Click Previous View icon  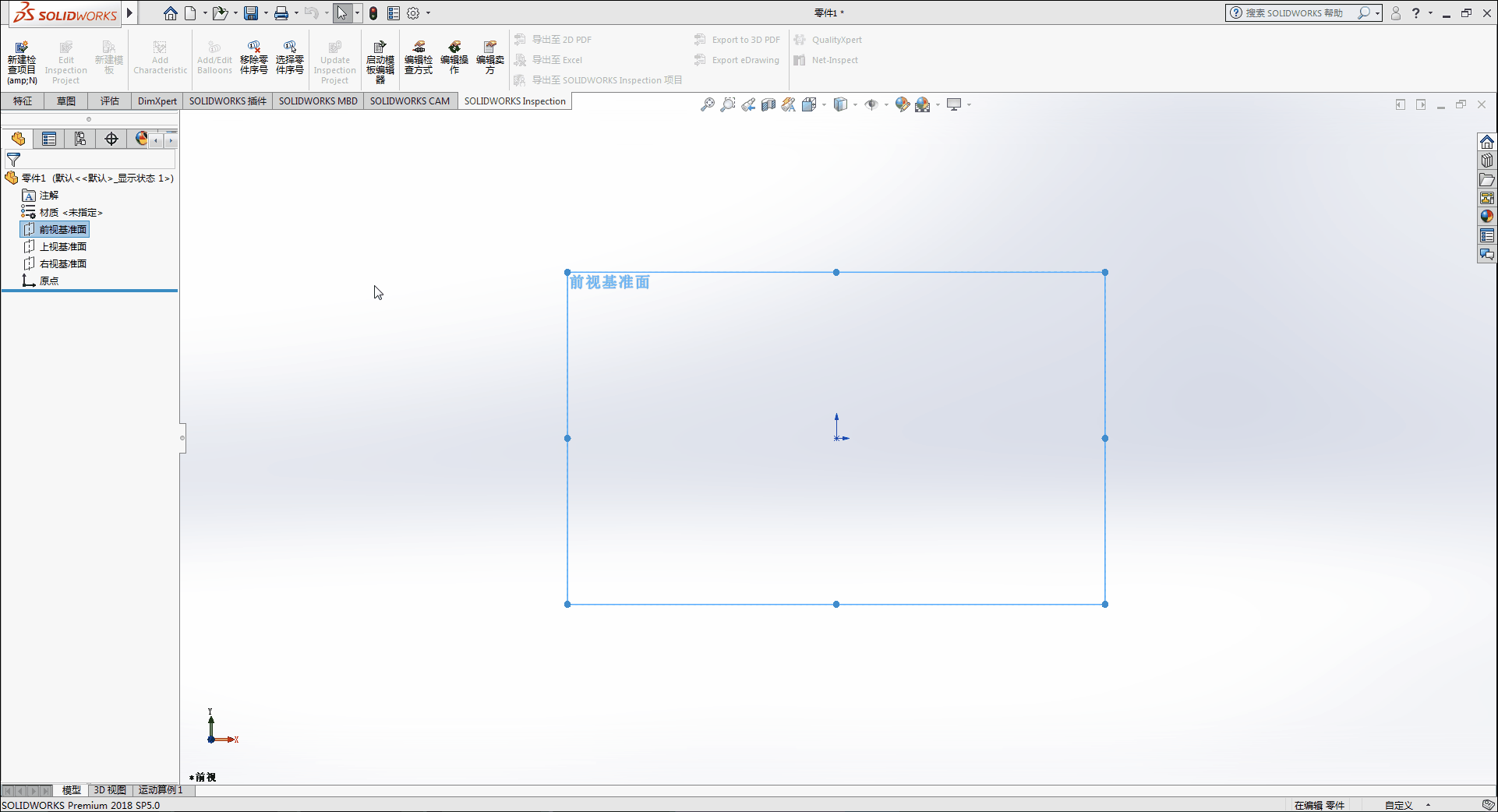[x=748, y=104]
